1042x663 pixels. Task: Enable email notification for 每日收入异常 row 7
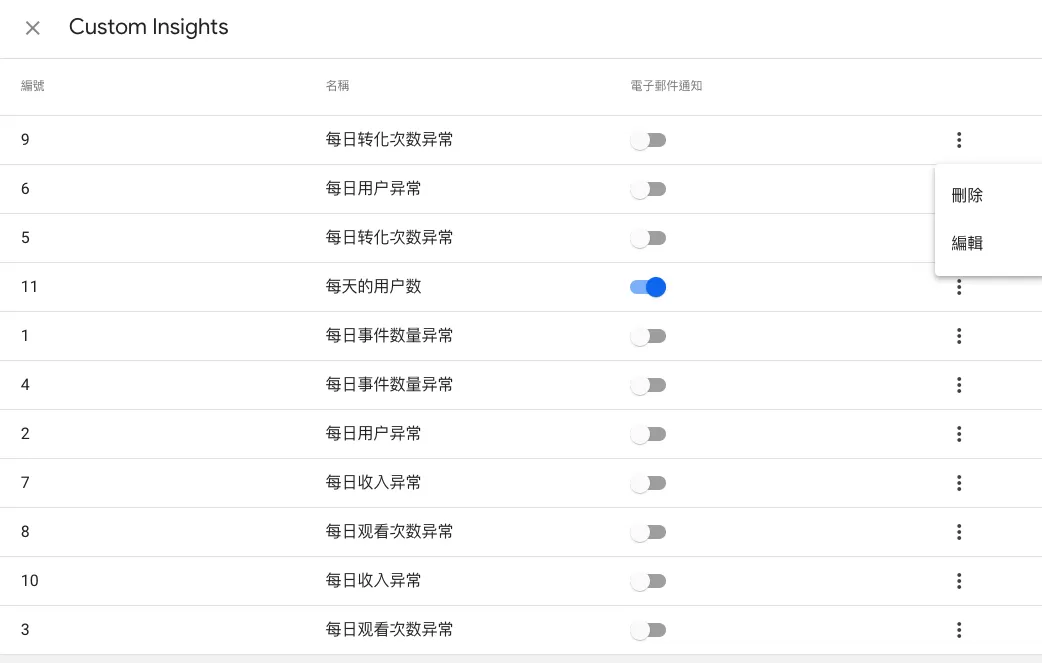648,483
